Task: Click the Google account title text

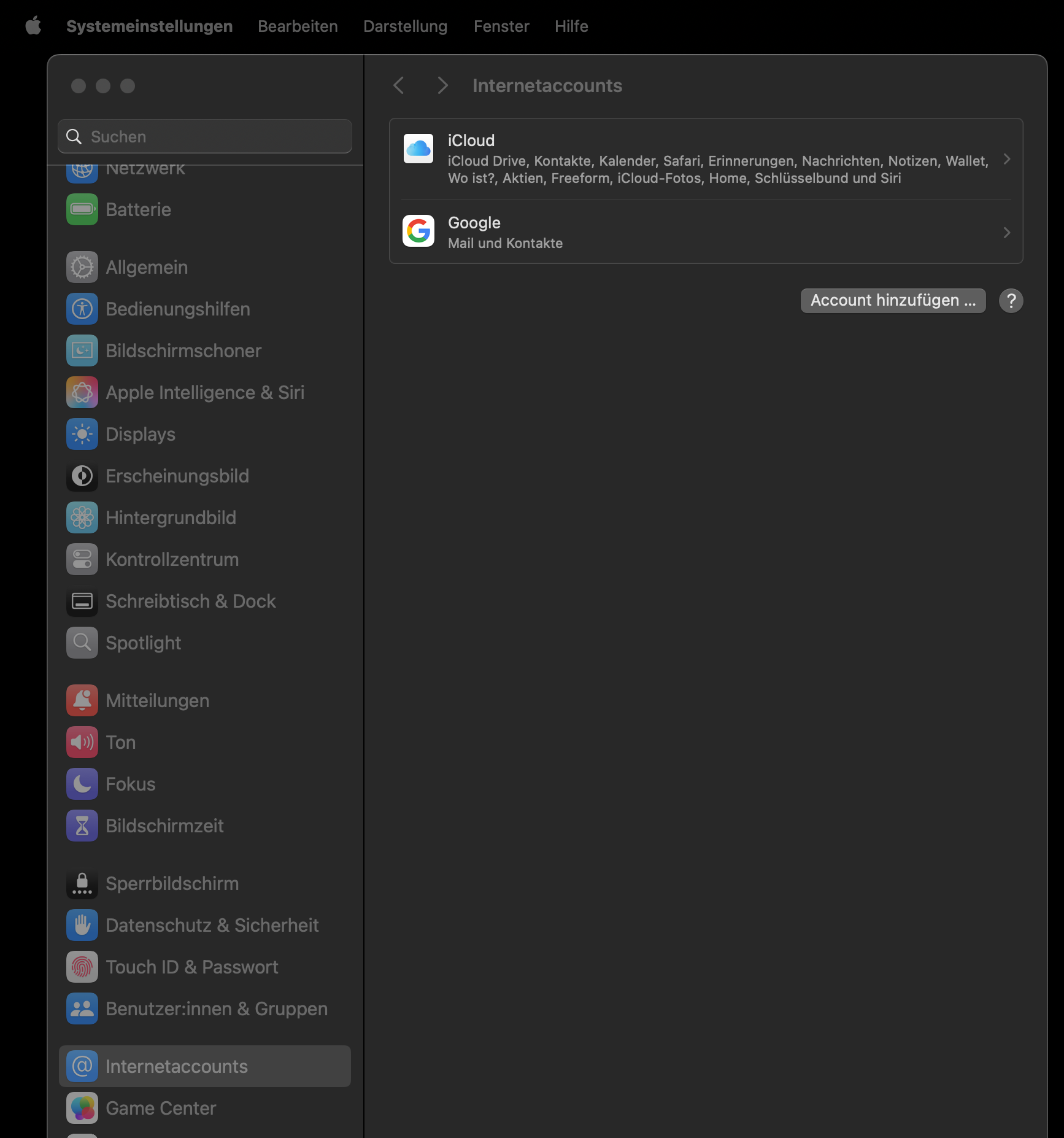Action: click(474, 223)
